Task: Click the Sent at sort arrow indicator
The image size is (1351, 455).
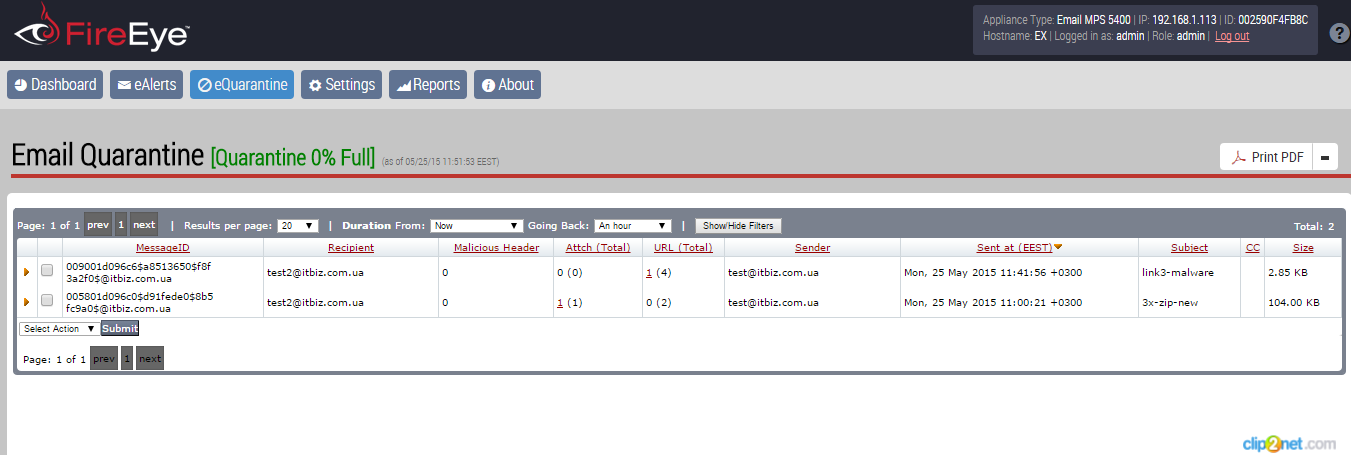Action: 1058,247
